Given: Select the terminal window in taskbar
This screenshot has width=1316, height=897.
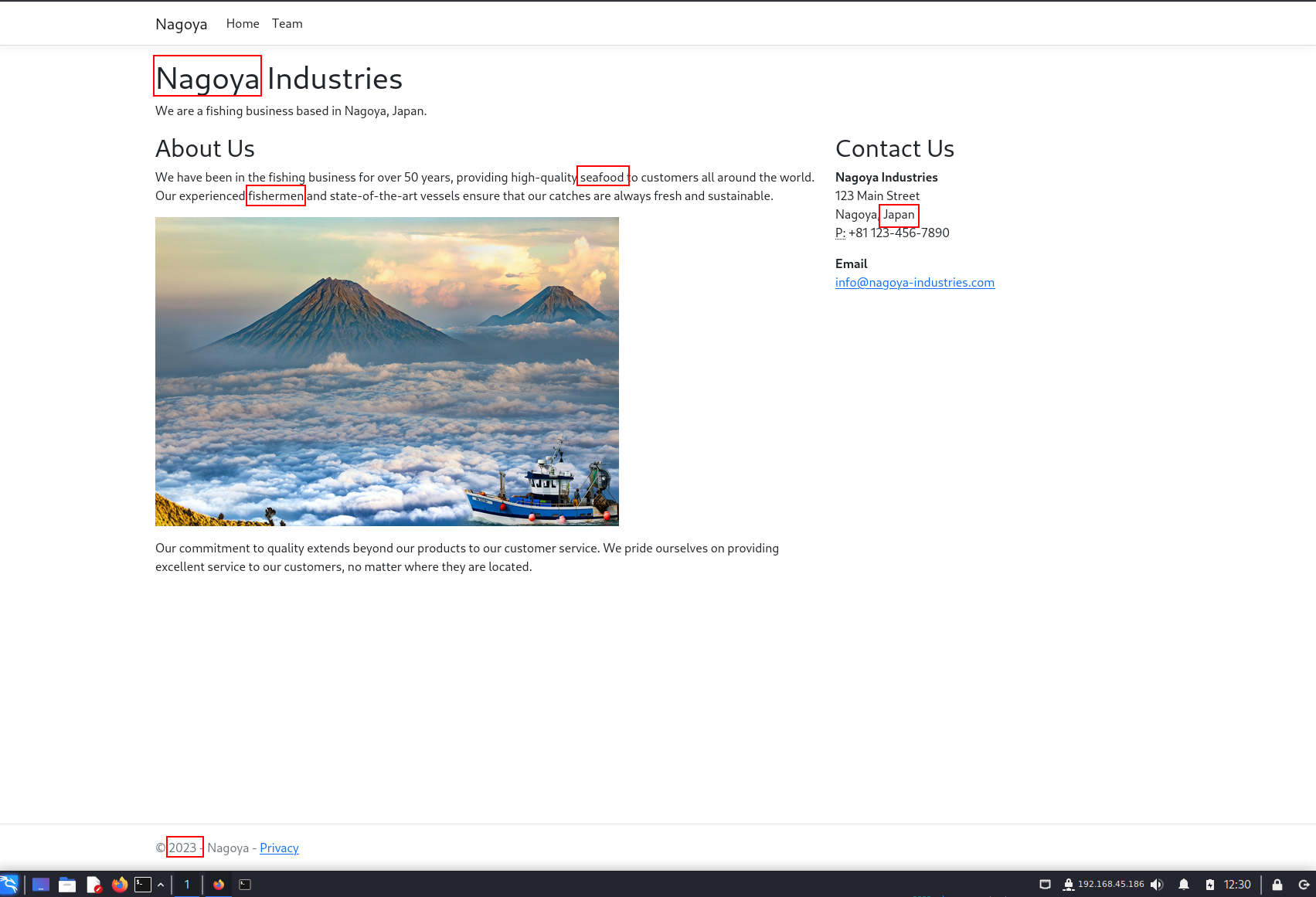Looking at the screenshot, I should [245, 885].
